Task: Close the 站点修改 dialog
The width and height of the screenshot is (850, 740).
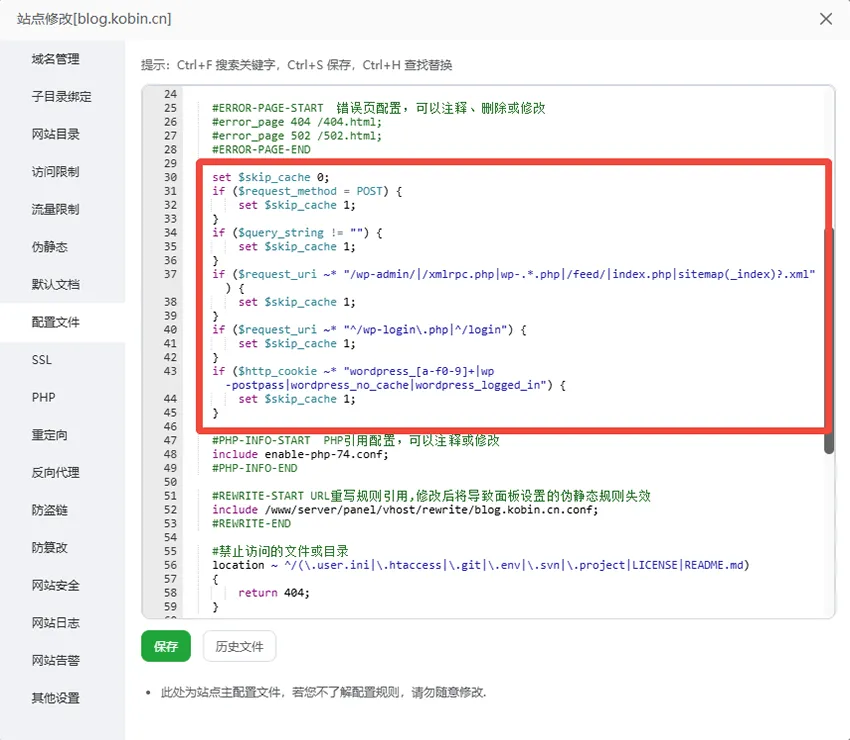Action: click(x=825, y=18)
